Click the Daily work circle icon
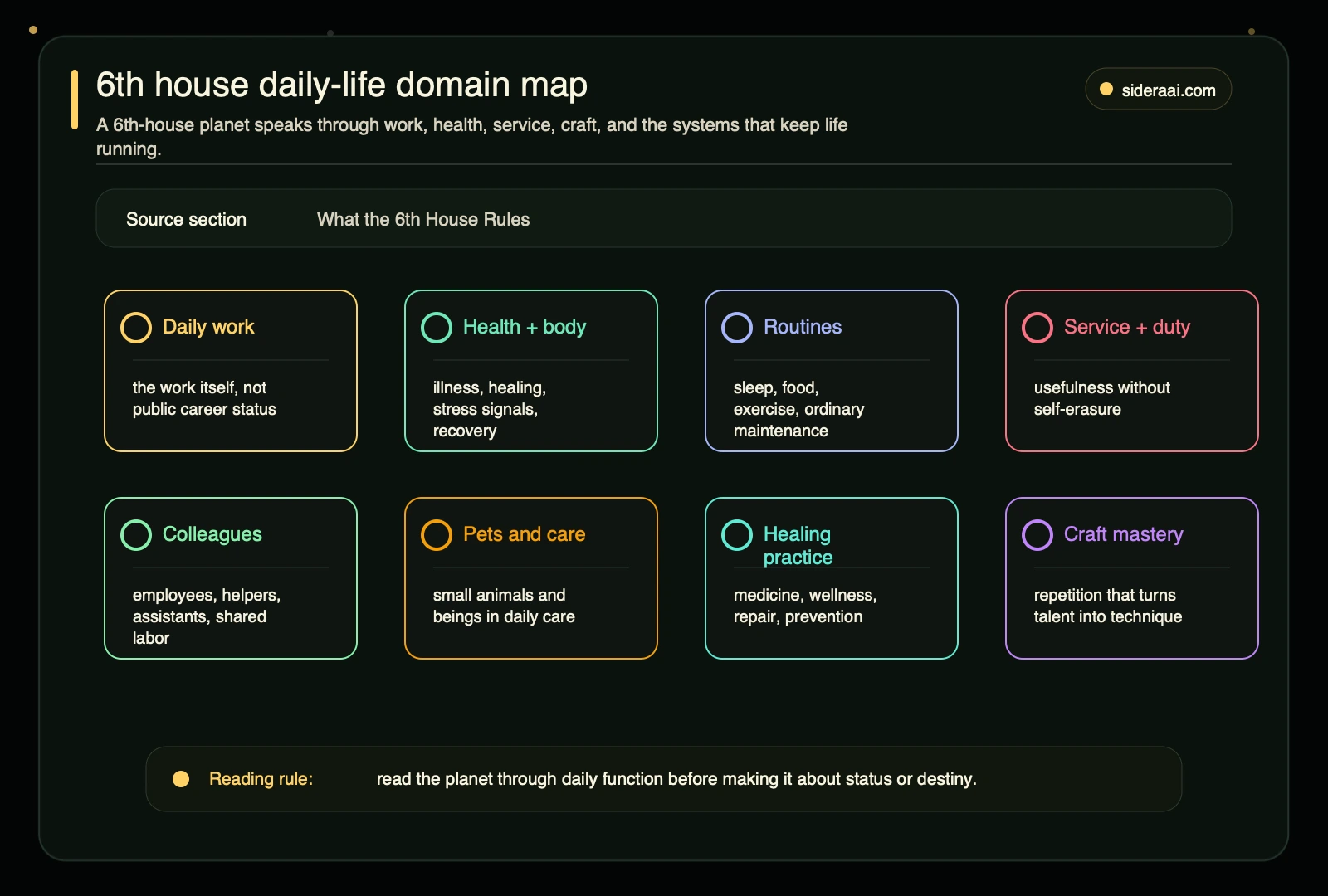 coord(136,328)
